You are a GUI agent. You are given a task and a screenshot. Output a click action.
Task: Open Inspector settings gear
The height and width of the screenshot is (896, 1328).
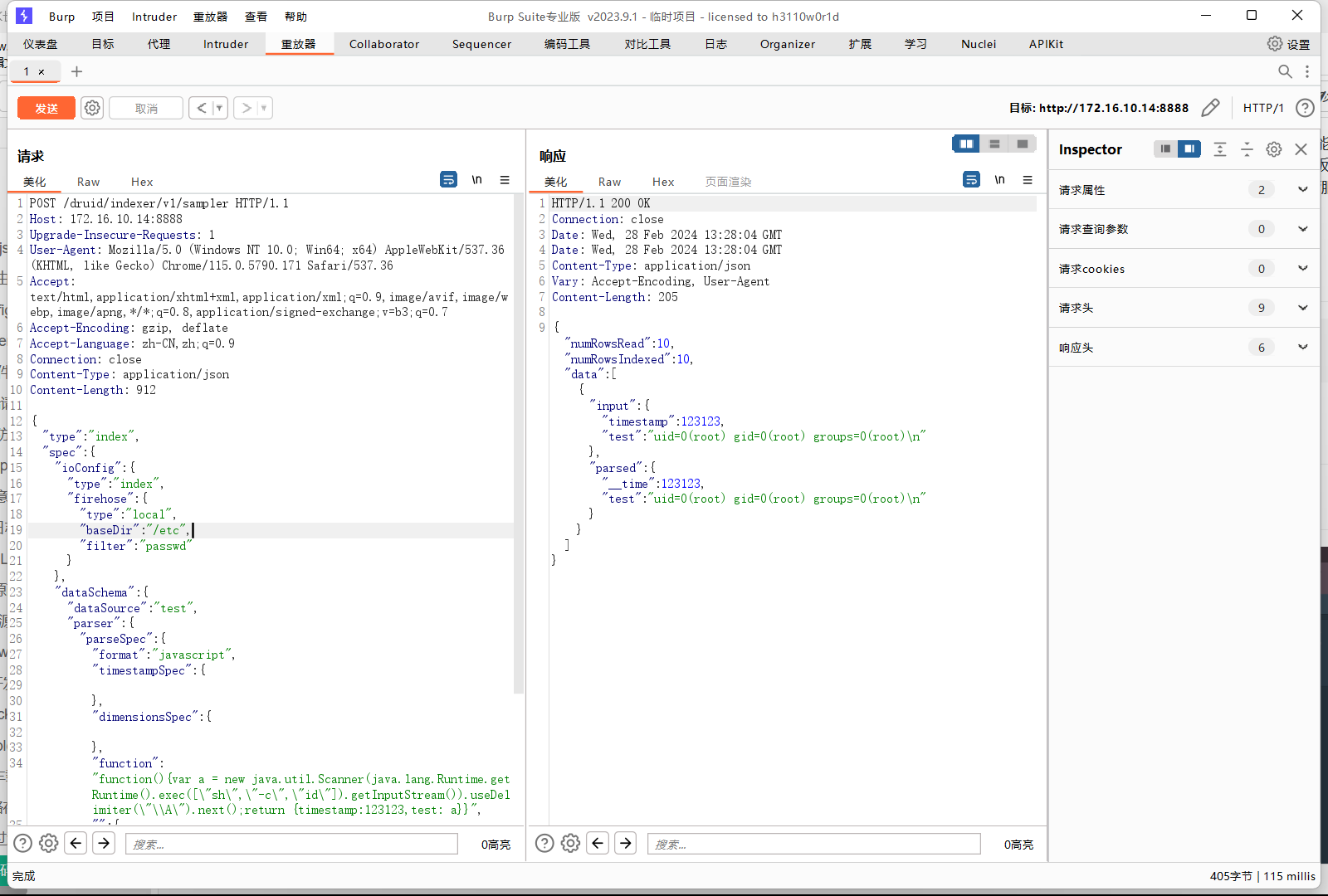coord(1274,149)
